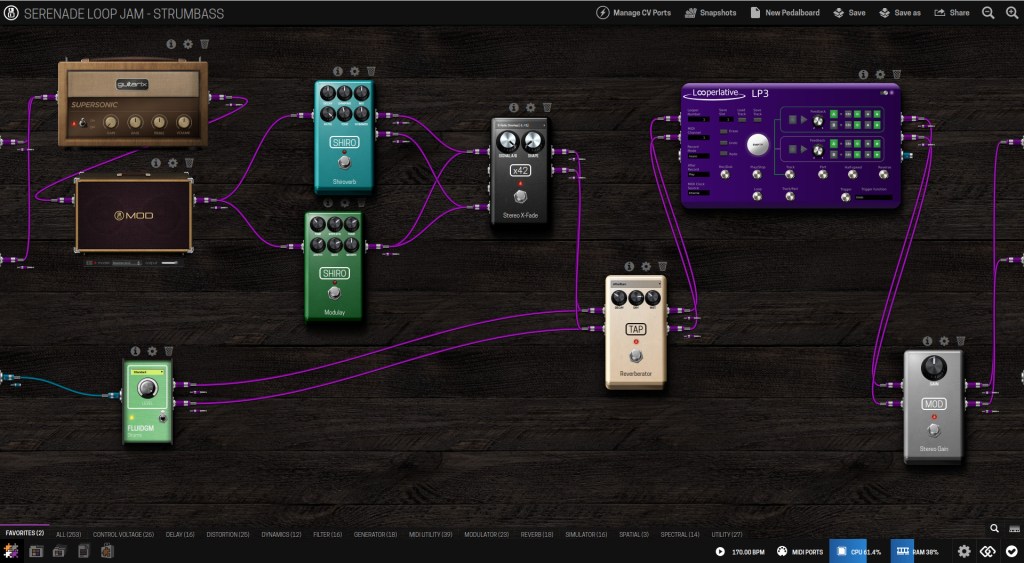Toggle the Stereo X-Fade footswitch
Image resolution: width=1024 pixels, height=563 pixels.
pos(520,197)
